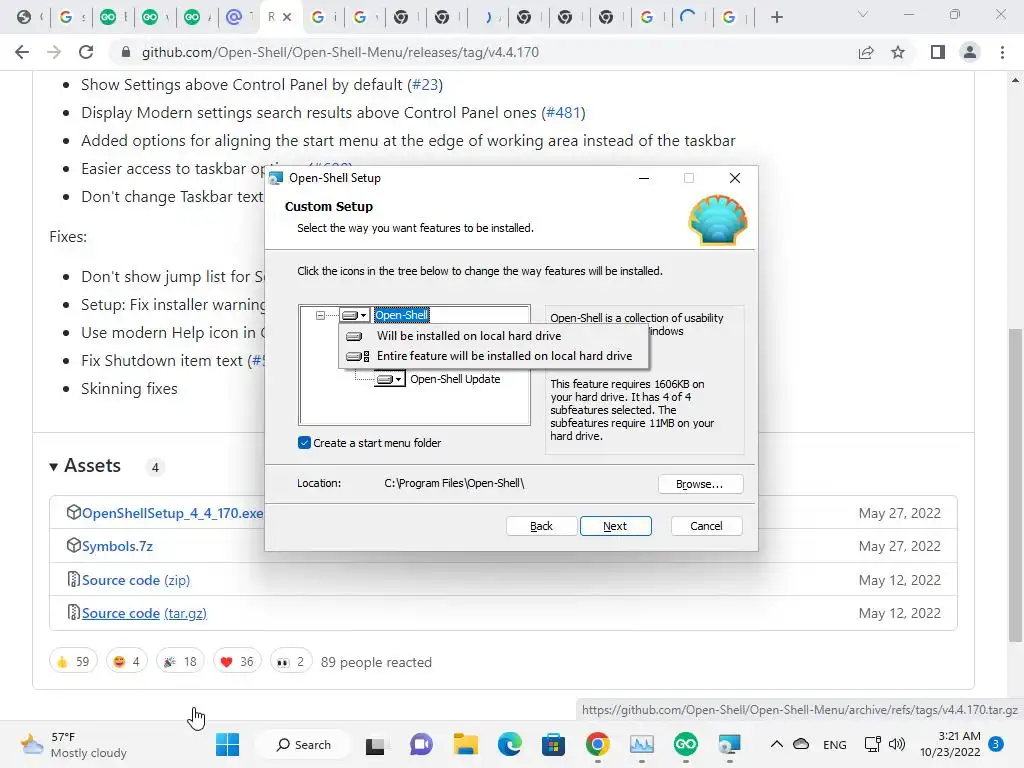Download Source code (tar.gz)
This screenshot has width=1024, height=768.
pos(144,614)
